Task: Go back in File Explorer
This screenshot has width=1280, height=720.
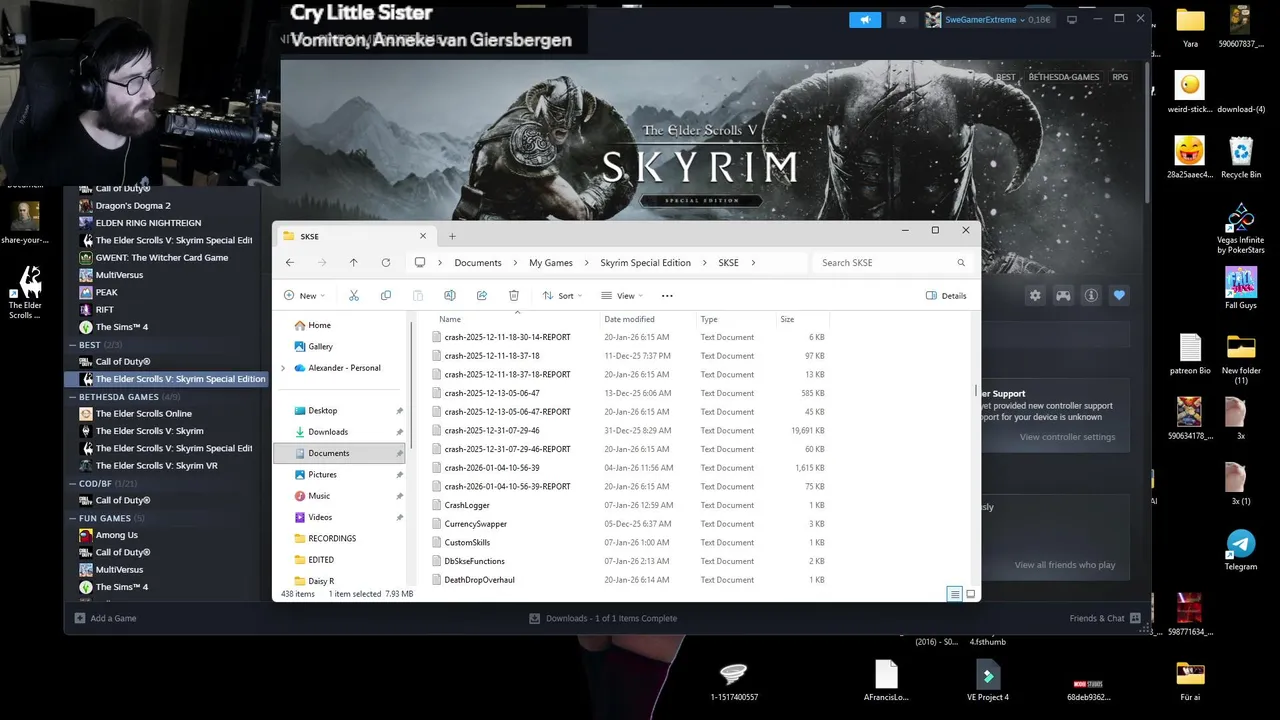Action: coord(290,263)
